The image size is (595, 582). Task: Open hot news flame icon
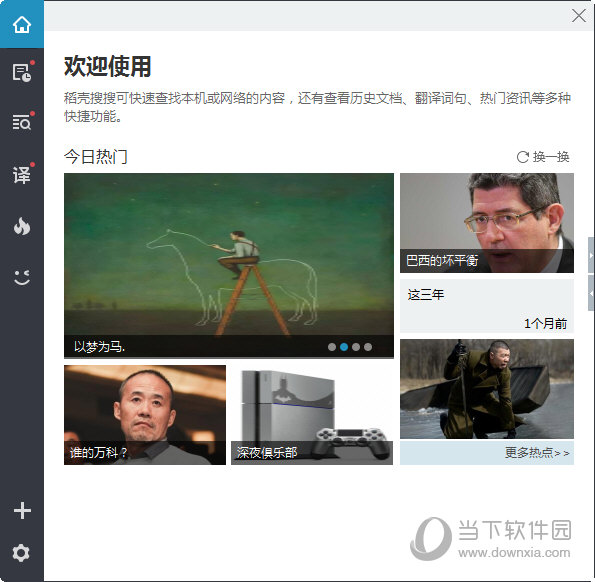coord(22,226)
